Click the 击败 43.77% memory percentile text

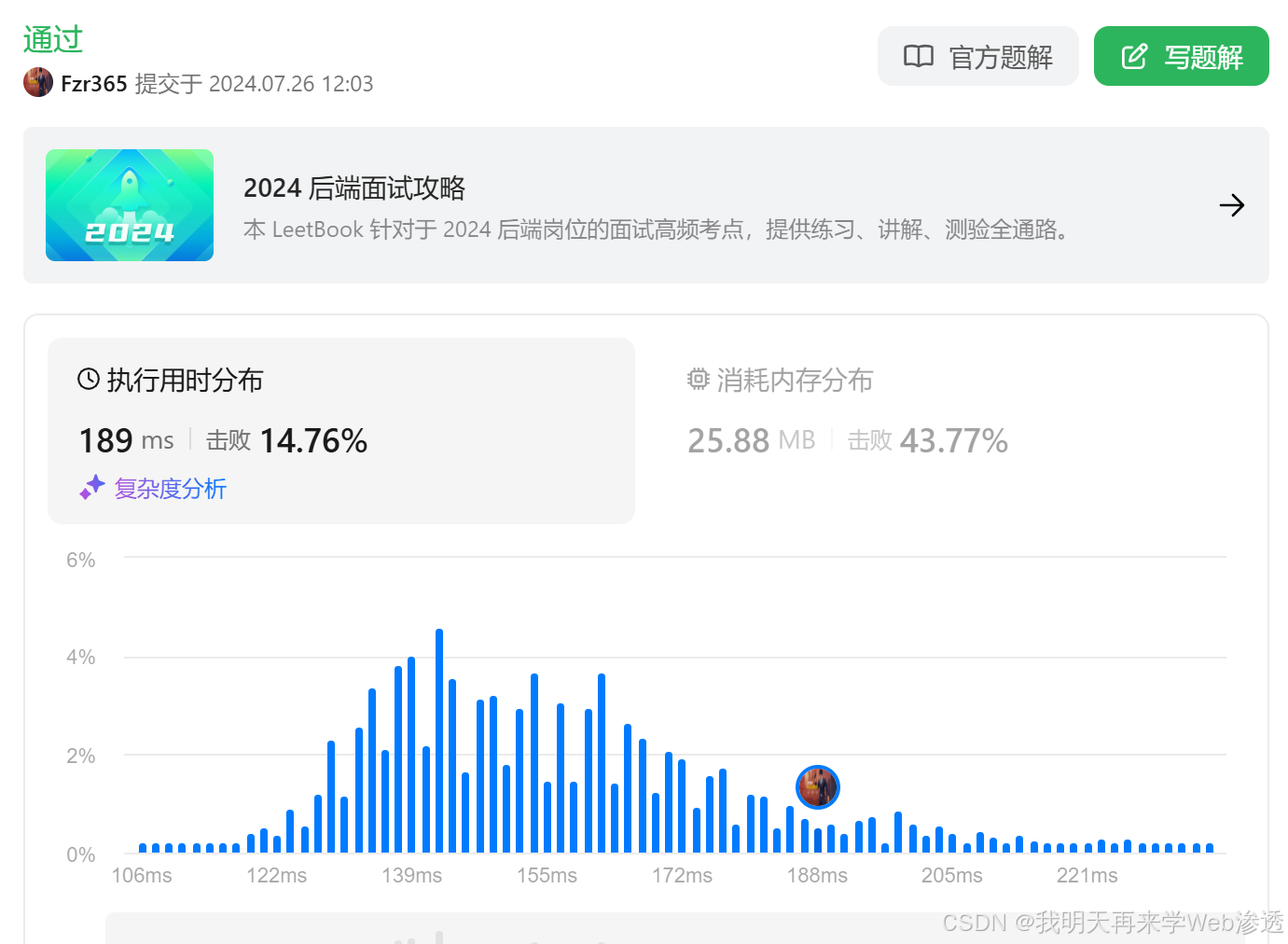[928, 440]
